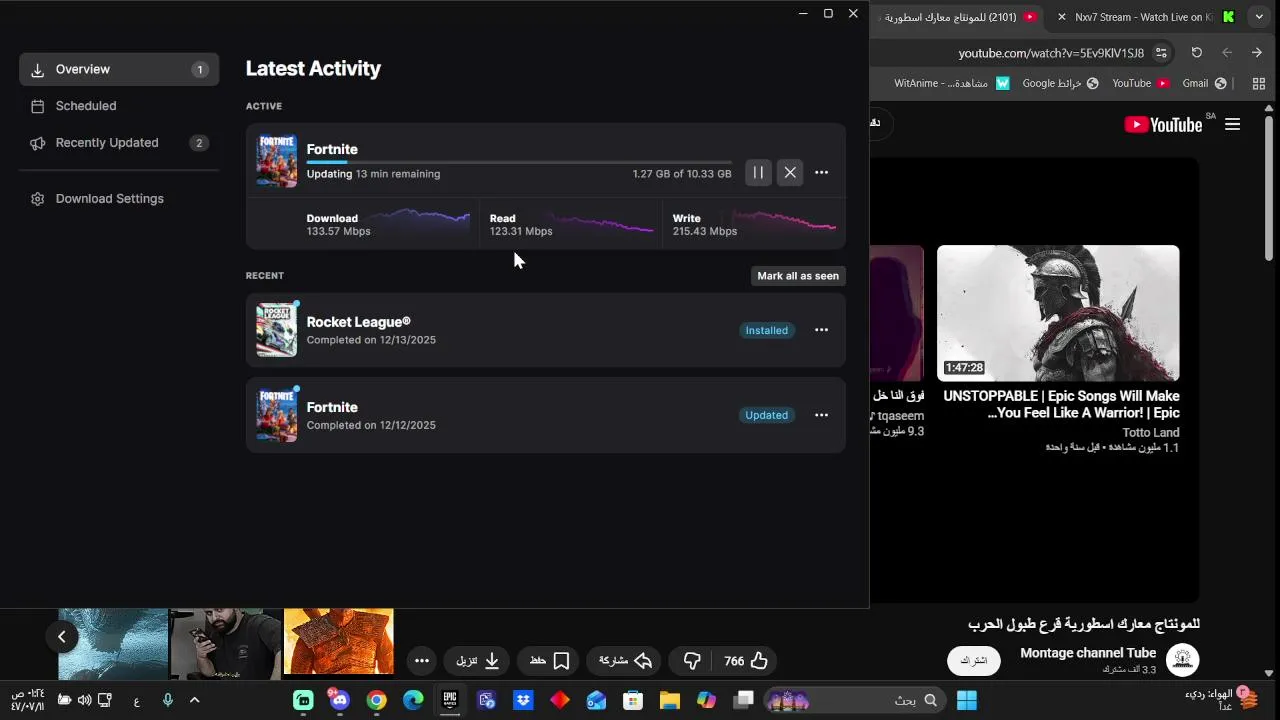Pause the Fortnite update download
This screenshot has height=720, width=1280.
[758, 173]
